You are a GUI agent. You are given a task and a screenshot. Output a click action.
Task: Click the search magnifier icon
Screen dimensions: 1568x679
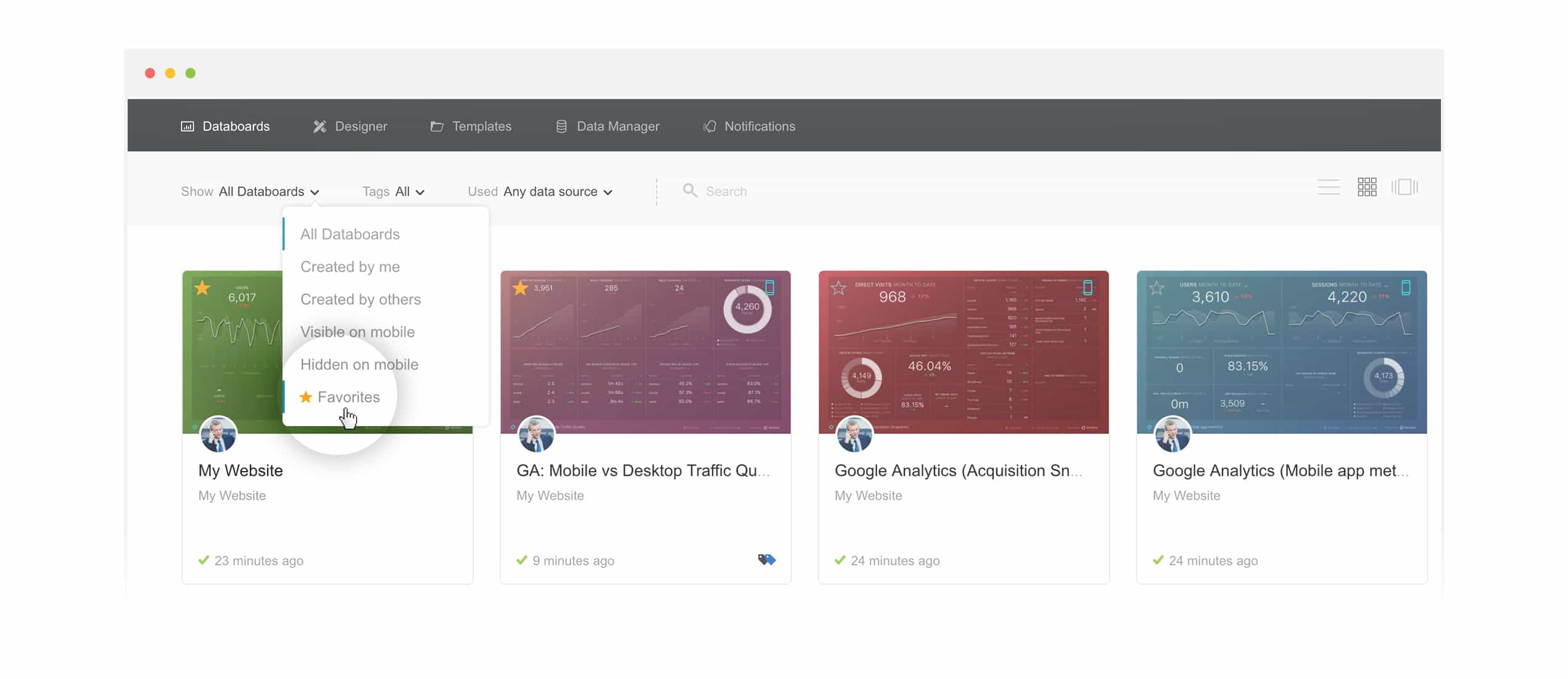tap(690, 191)
